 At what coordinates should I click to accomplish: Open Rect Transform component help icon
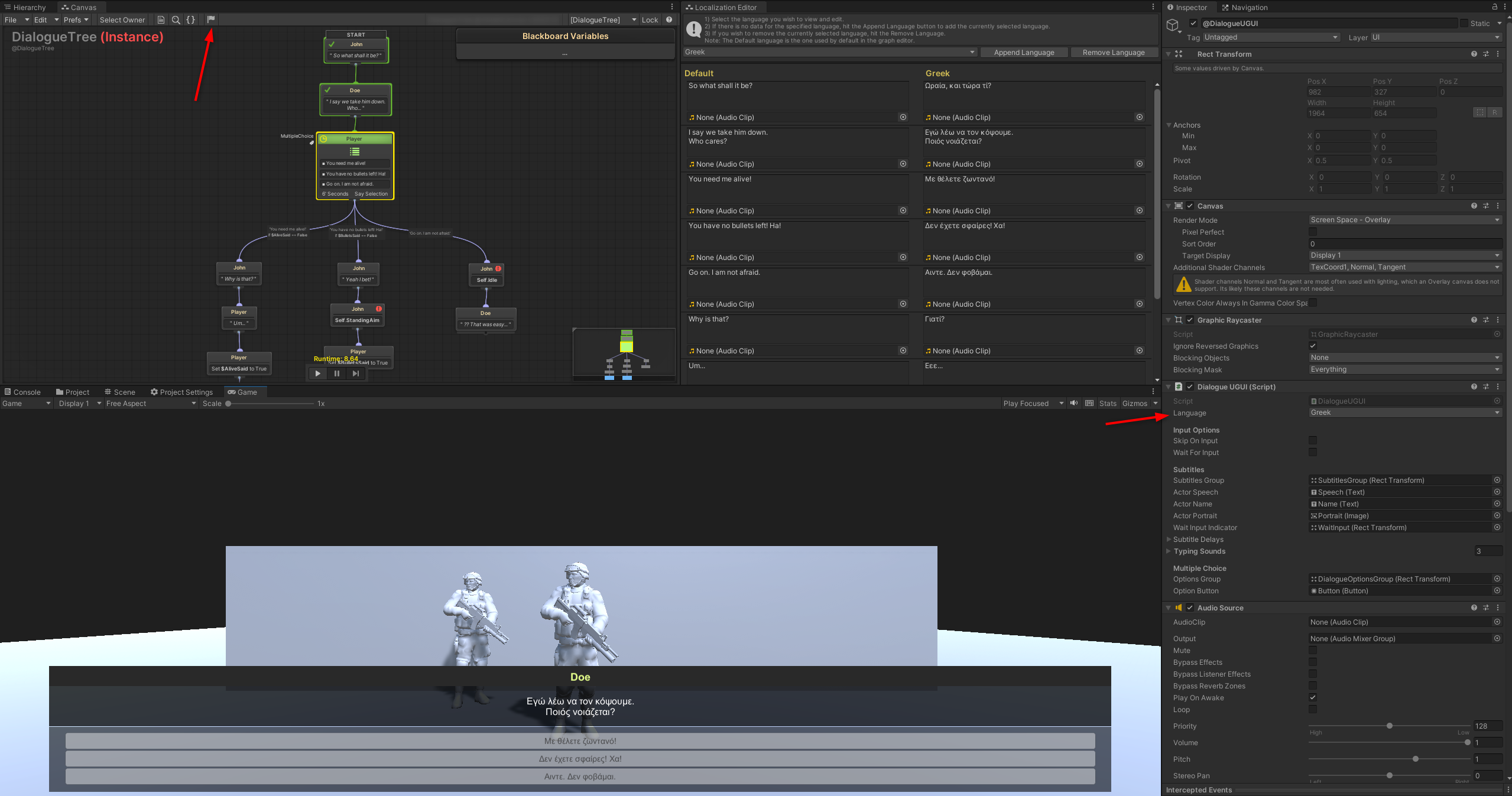pos(1474,54)
